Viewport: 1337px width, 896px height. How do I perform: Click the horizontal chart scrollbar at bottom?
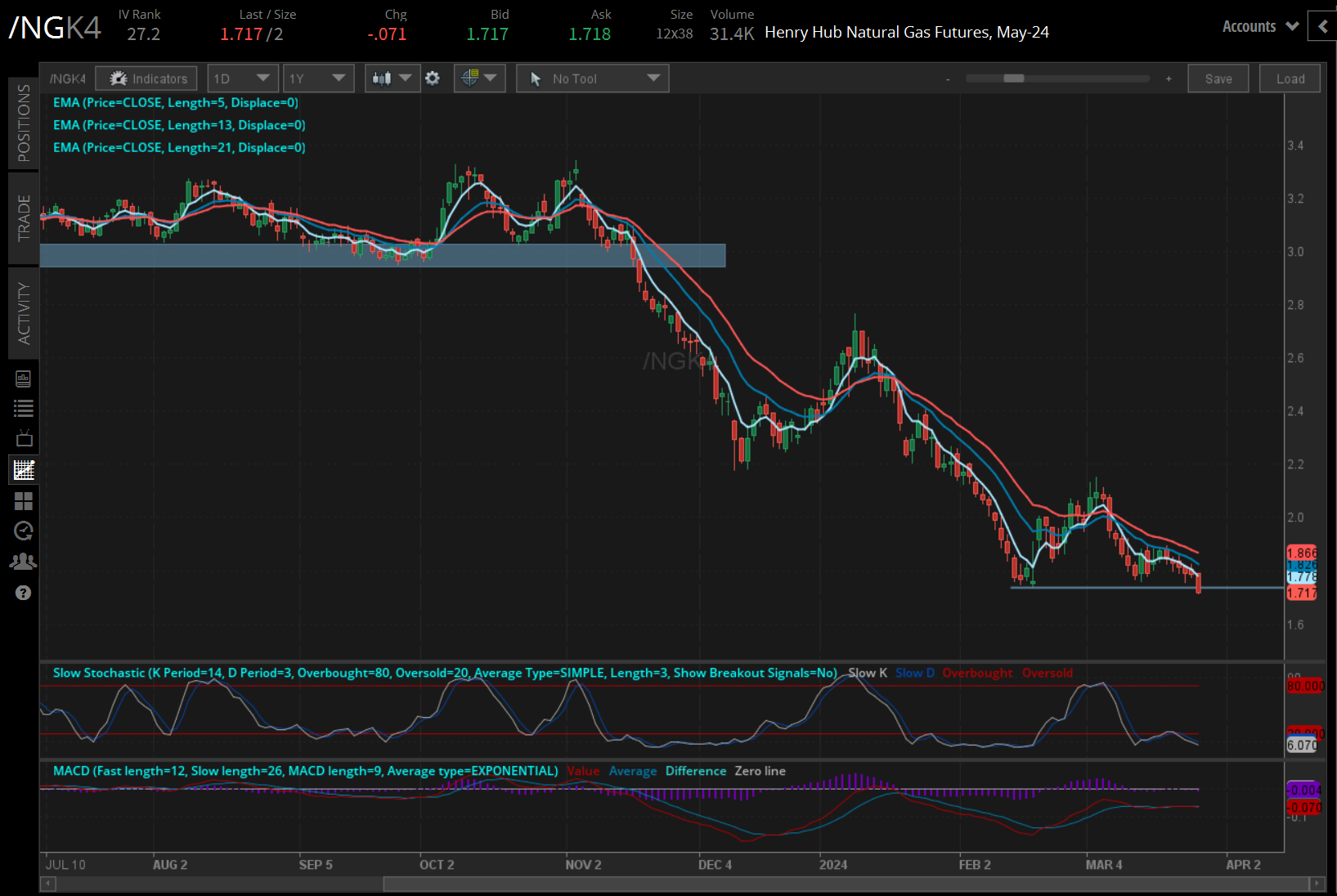[x=846, y=884]
